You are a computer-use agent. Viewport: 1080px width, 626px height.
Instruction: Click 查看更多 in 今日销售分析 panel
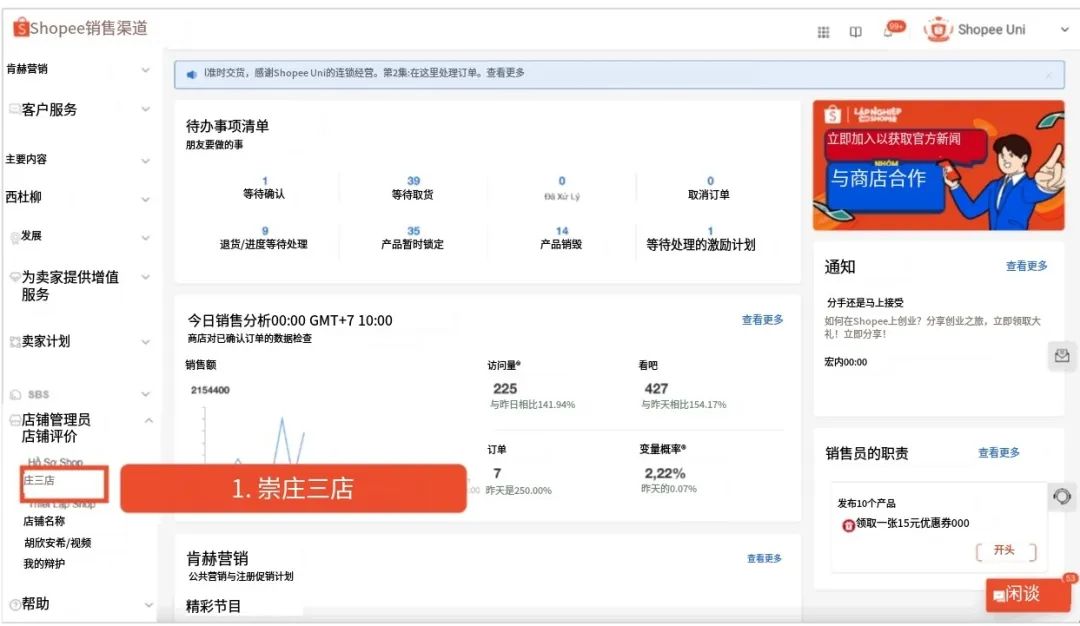coord(762,320)
